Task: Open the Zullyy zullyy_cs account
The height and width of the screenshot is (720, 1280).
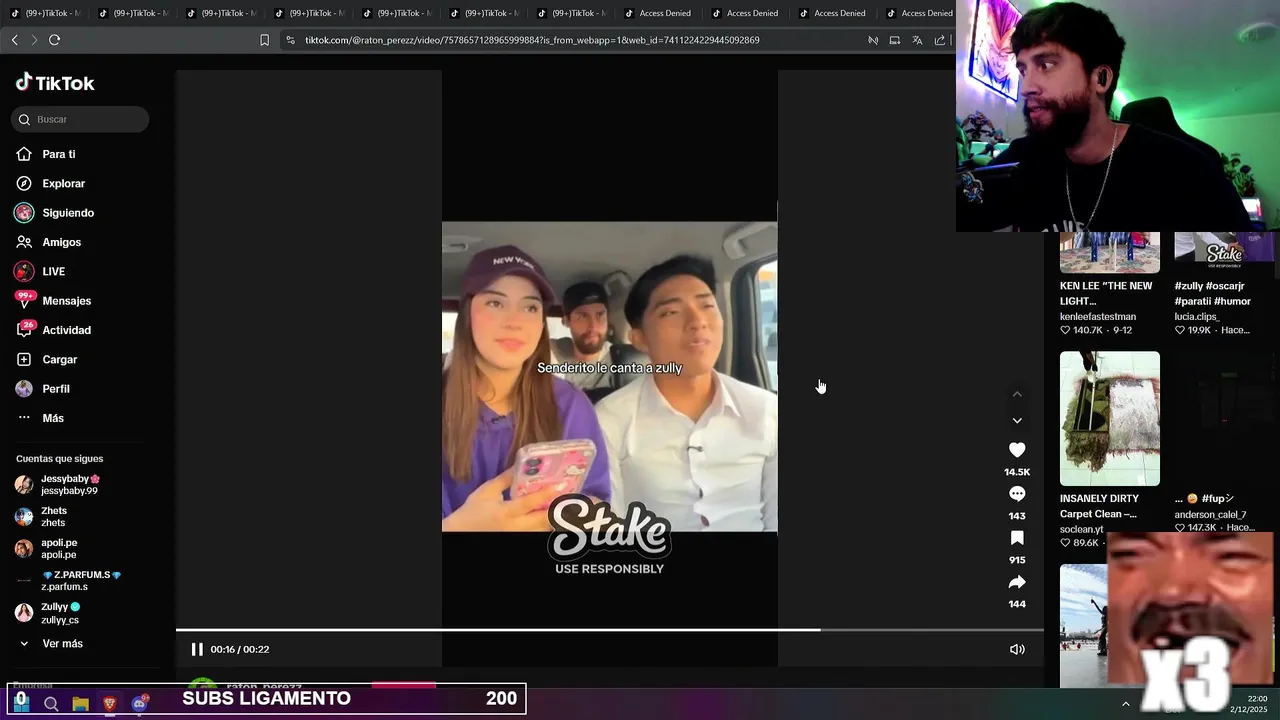Action: tap(60, 613)
